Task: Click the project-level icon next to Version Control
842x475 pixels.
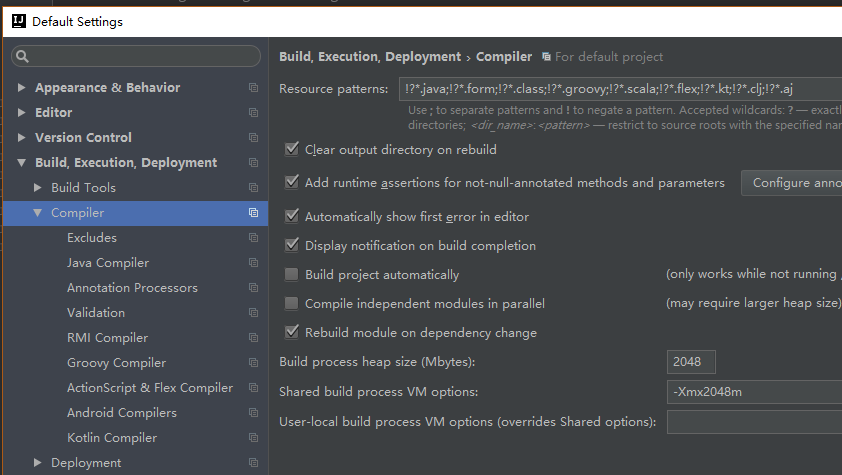Action: pos(253,138)
